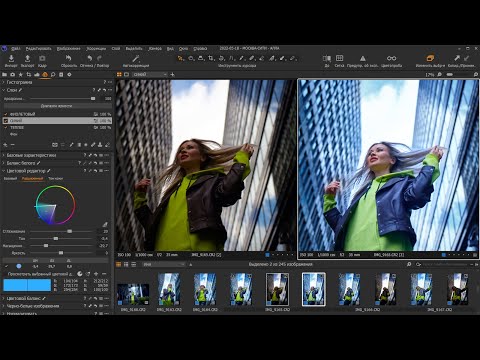
Task: Toggle the СИНИЙ layer checkbox
Action: coord(6,121)
